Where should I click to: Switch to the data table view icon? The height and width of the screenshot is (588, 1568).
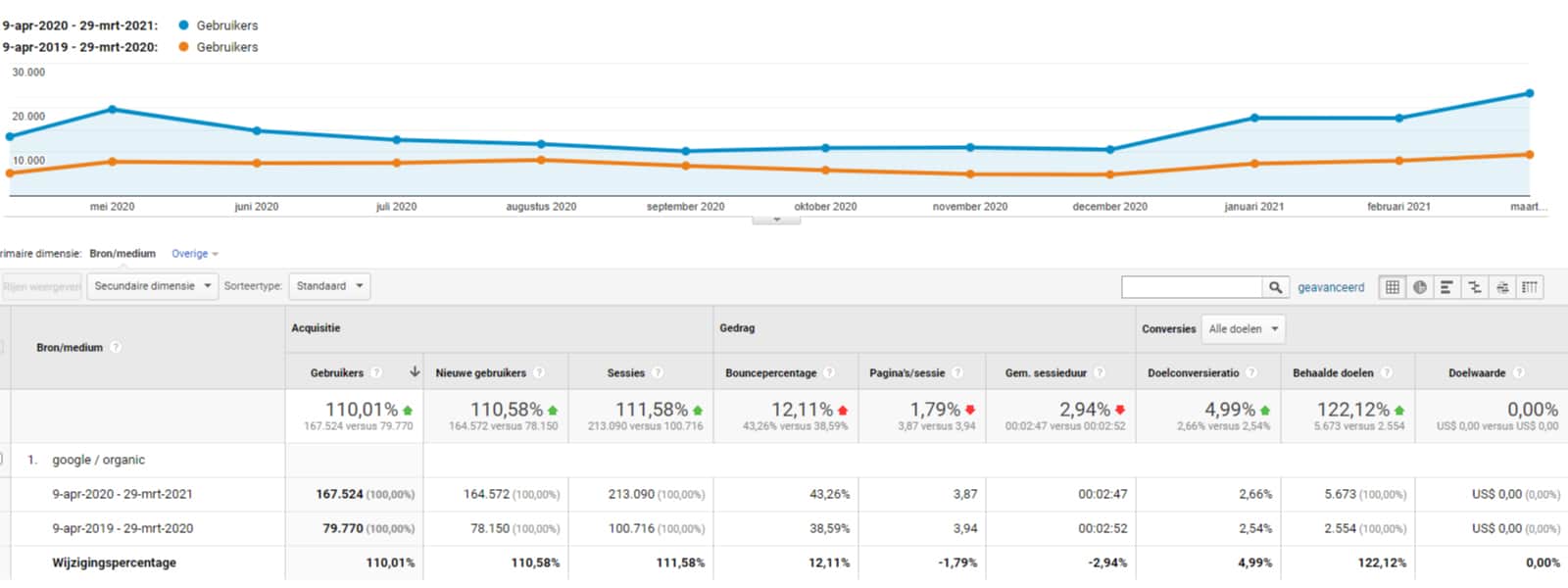[x=1392, y=287]
